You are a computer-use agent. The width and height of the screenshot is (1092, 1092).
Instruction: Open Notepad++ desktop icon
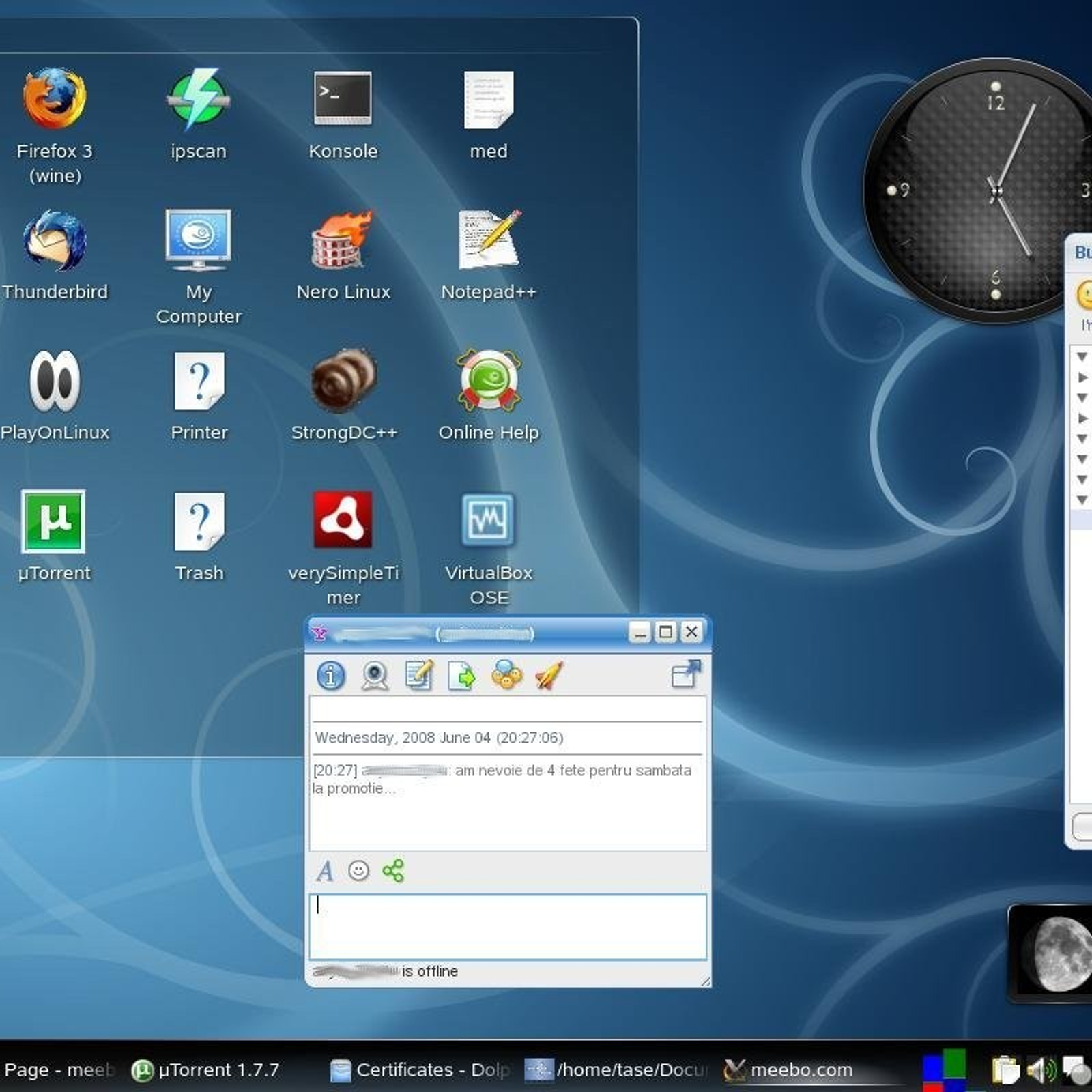tap(489, 240)
